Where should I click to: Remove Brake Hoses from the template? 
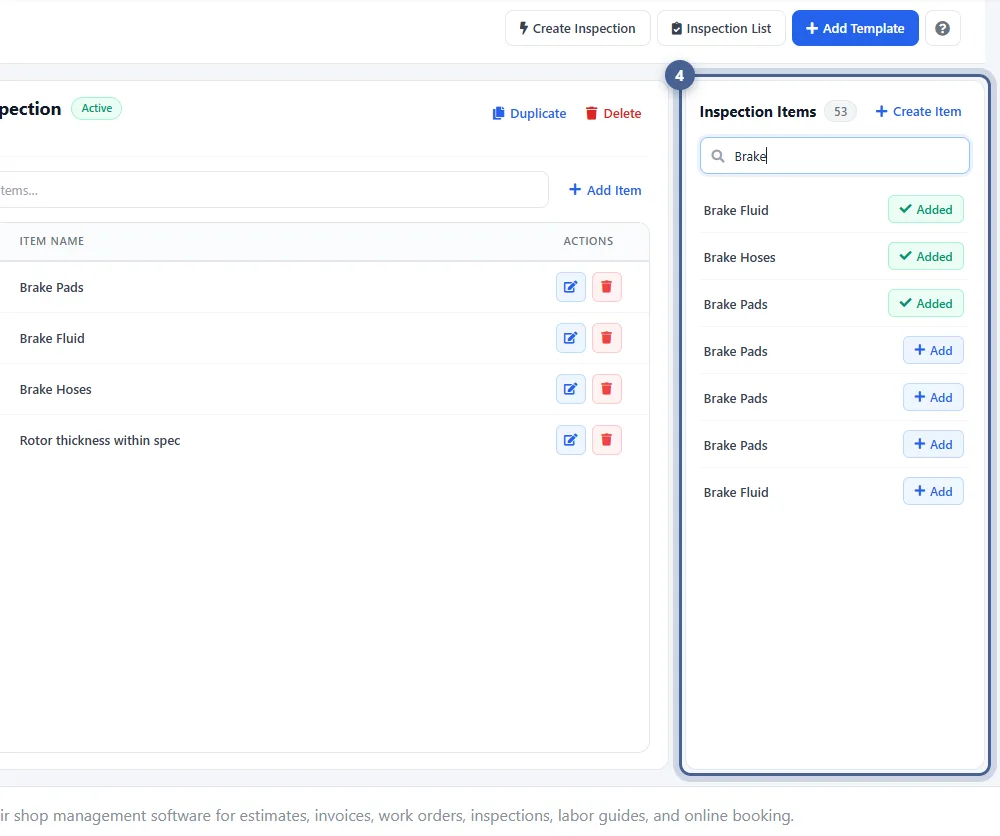pos(607,389)
